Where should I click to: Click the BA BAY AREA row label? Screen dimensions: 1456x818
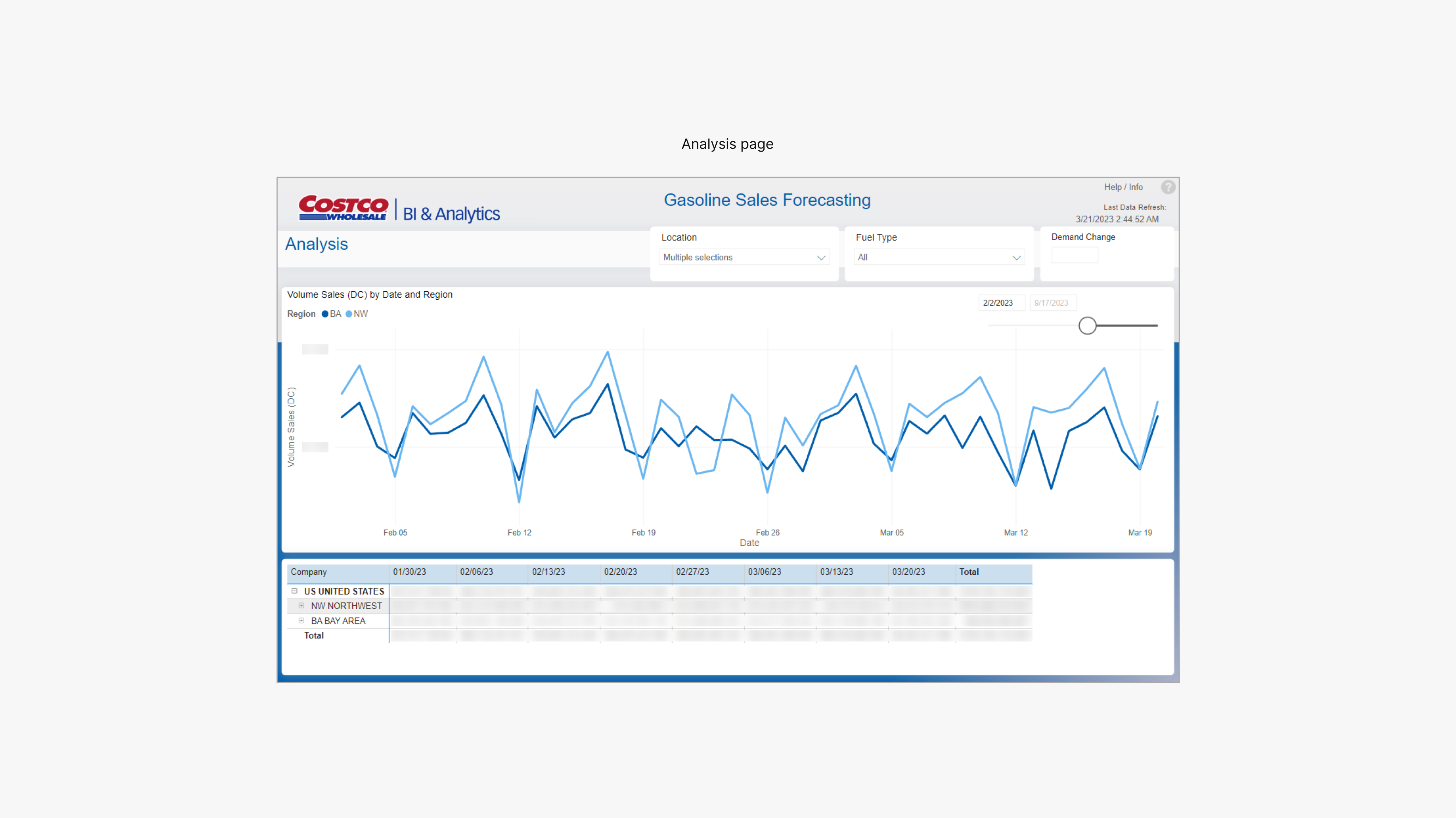point(338,621)
